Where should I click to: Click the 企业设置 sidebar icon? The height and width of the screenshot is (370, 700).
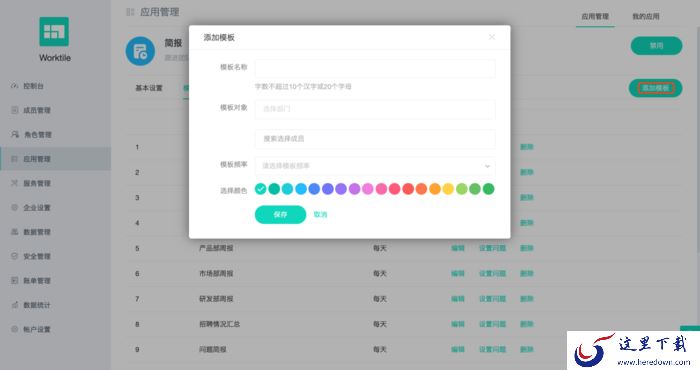tap(14, 207)
